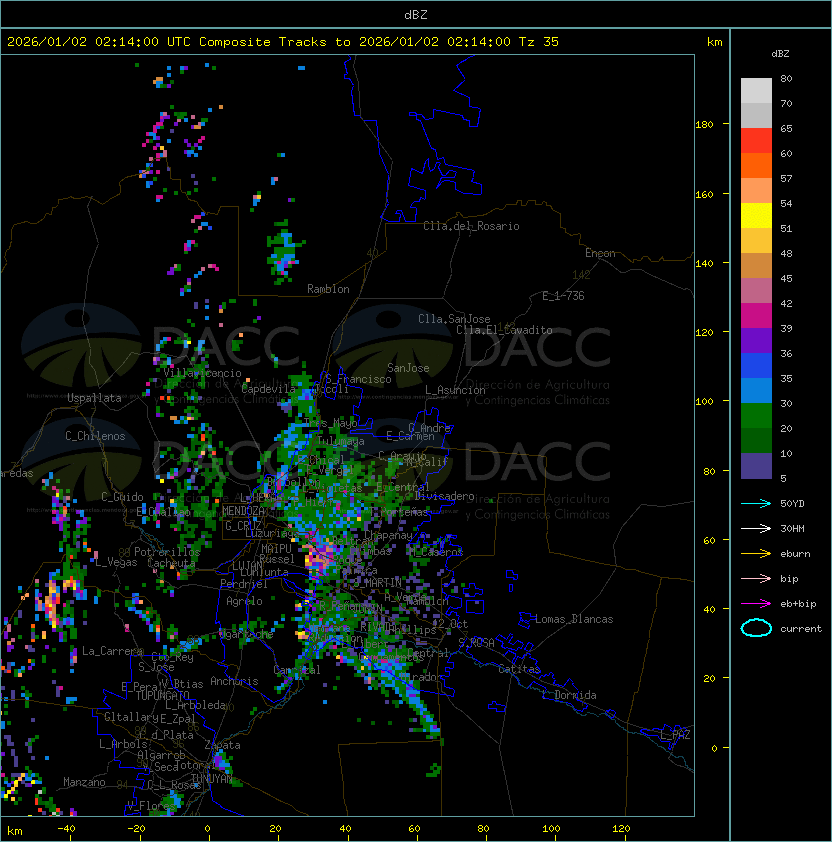The width and height of the screenshot is (832, 842).
Task: Click the Encon place label
Action: [x=600, y=253]
